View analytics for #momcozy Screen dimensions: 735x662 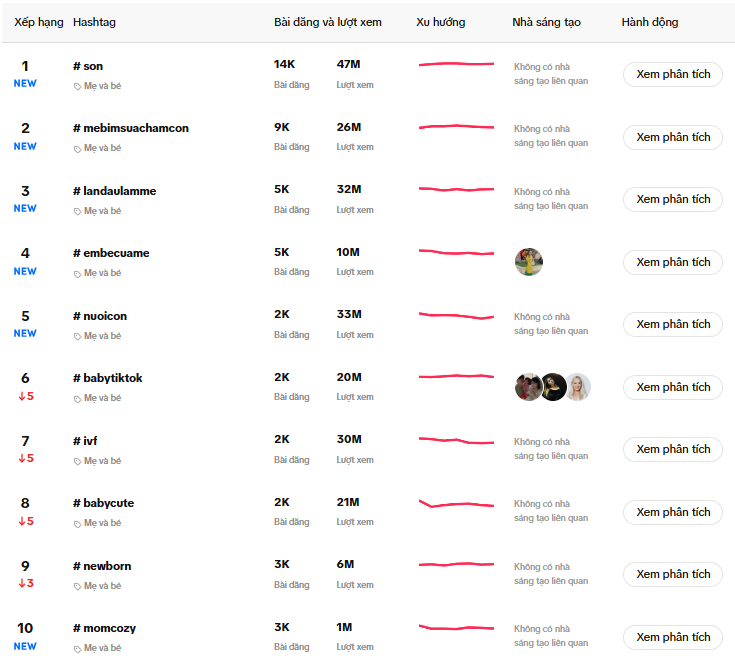coord(672,637)
